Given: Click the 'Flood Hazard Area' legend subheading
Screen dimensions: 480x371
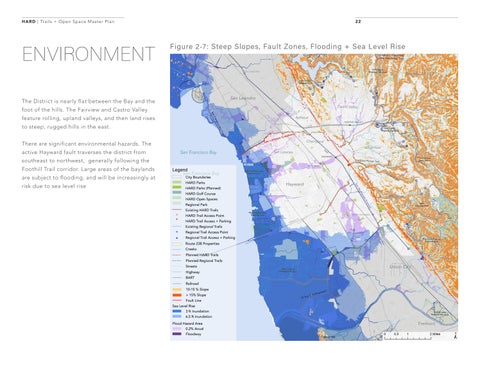Looking at the screenshot, I should click(187, 323).
